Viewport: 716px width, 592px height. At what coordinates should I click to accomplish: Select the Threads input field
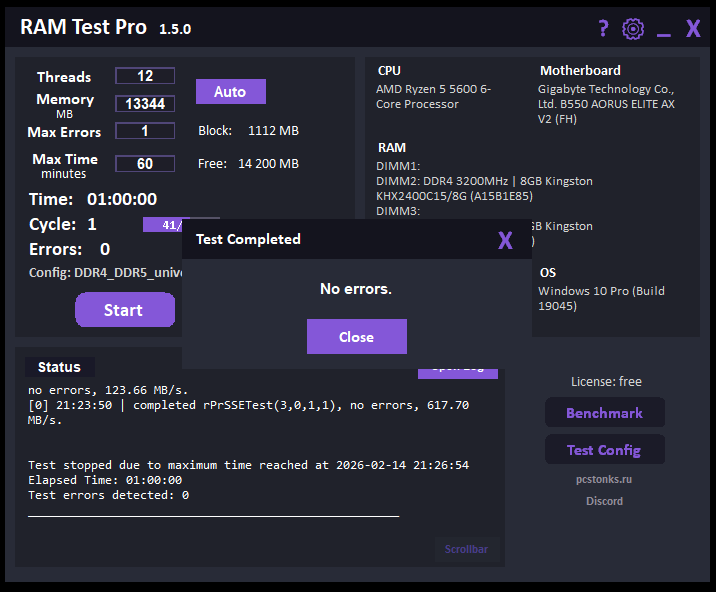click(x=145, y=76)
